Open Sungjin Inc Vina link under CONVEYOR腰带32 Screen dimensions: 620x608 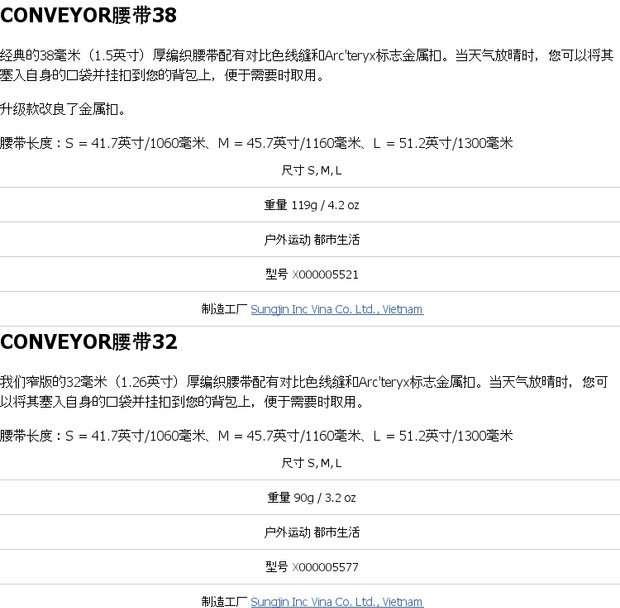pos(337,601)
